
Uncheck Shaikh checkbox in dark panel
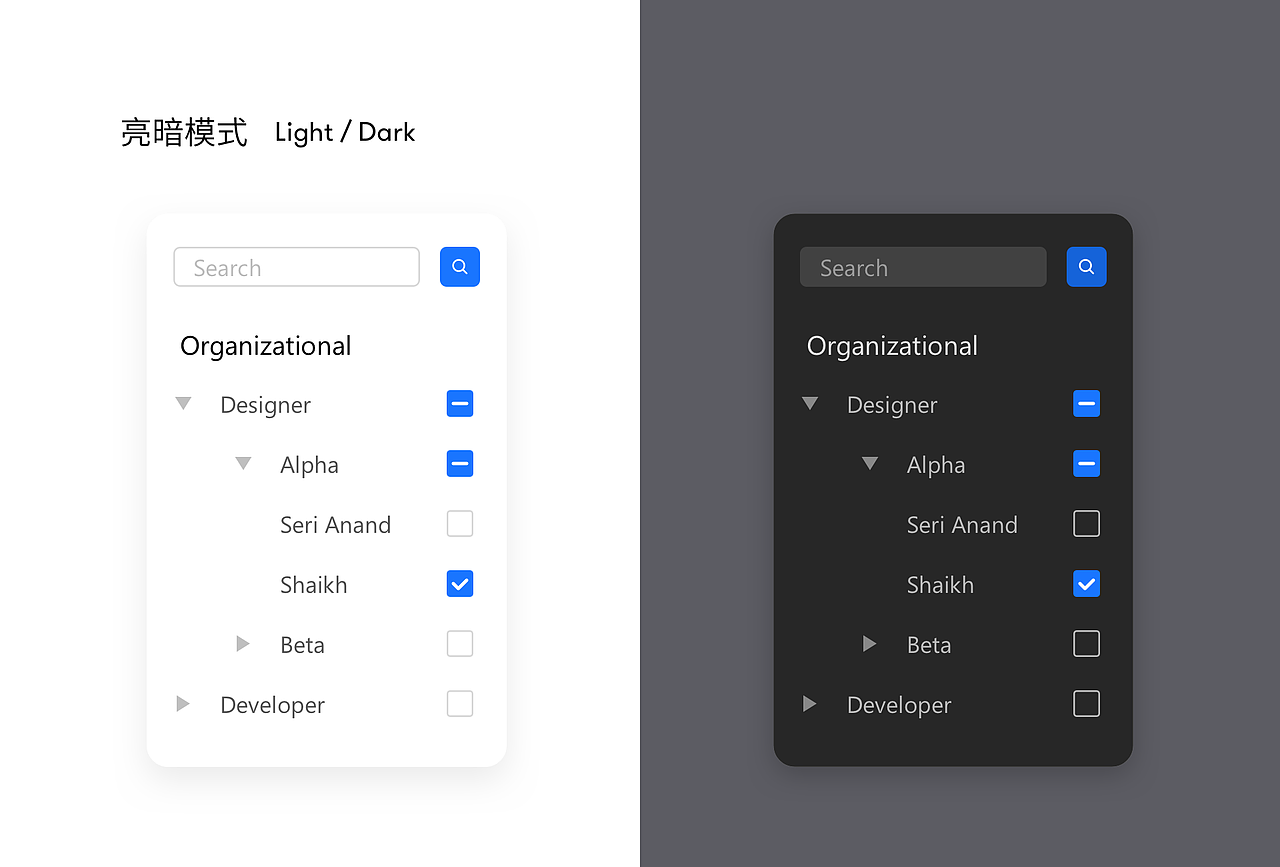point(1087,584)
